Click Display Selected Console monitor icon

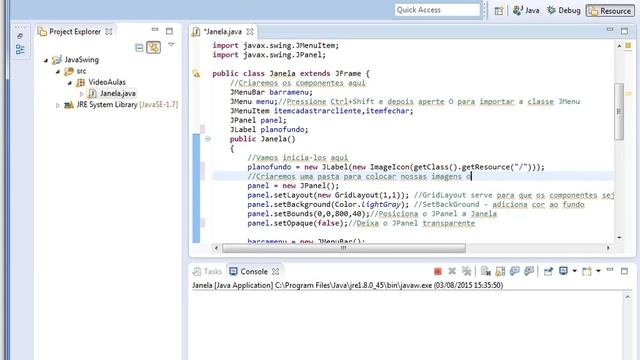563,271
